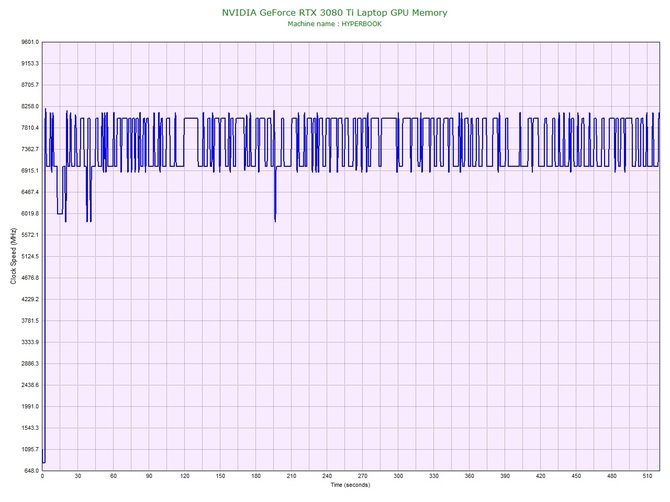Viewport: 670px width, 502px height.
Task: Click the 6467.4 y-axis value
Action: click(30, 192)
